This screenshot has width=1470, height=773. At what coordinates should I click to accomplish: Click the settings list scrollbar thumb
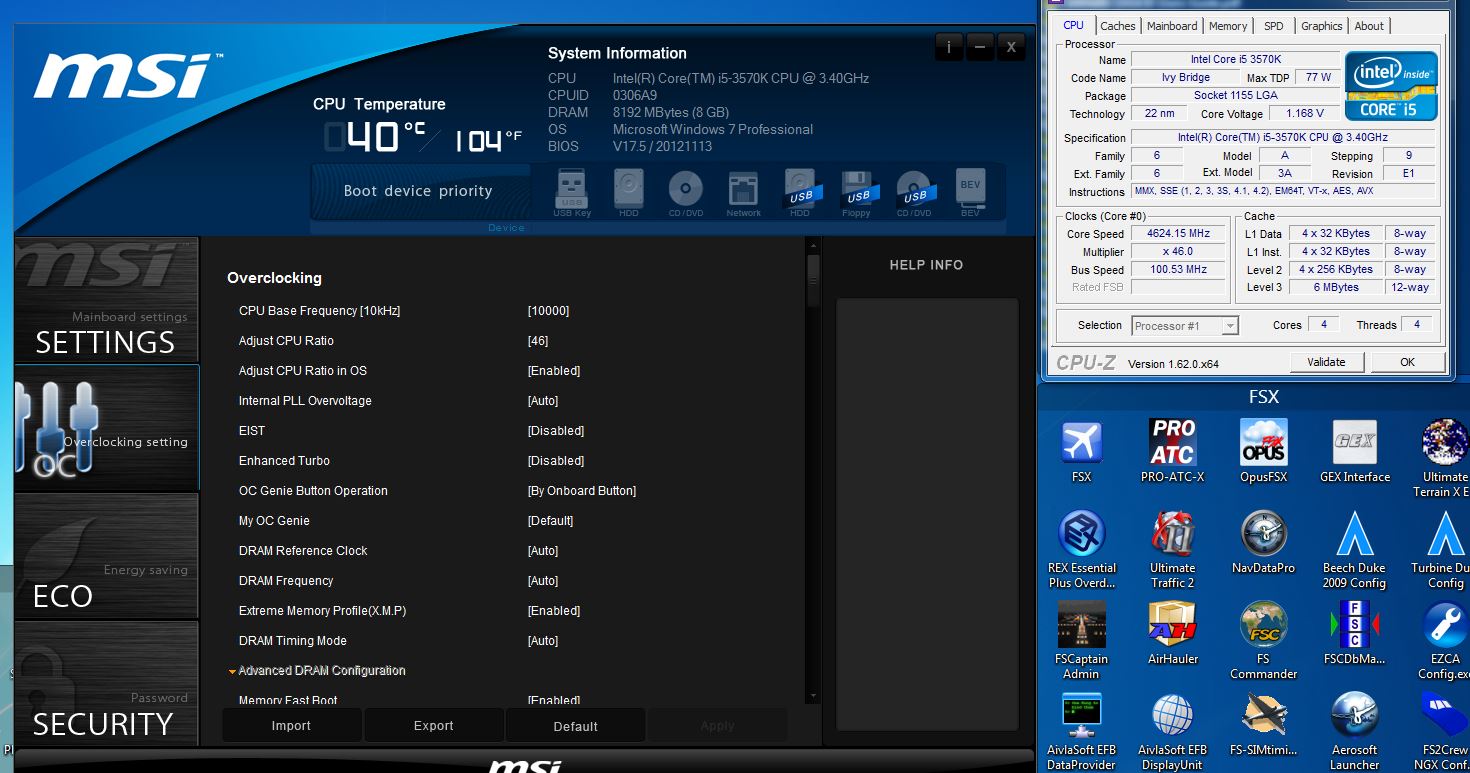coord(813,280)
